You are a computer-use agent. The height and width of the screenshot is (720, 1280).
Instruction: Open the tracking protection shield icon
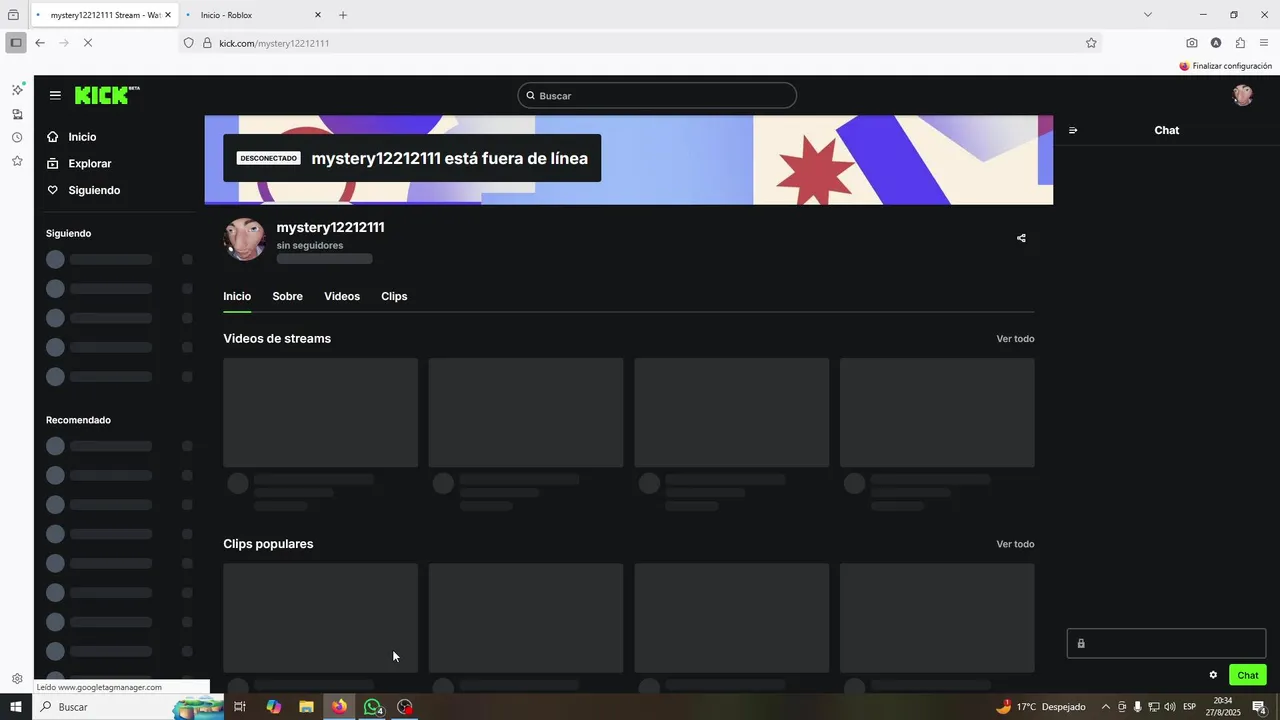pyautogui.click(x=188, y=43)
